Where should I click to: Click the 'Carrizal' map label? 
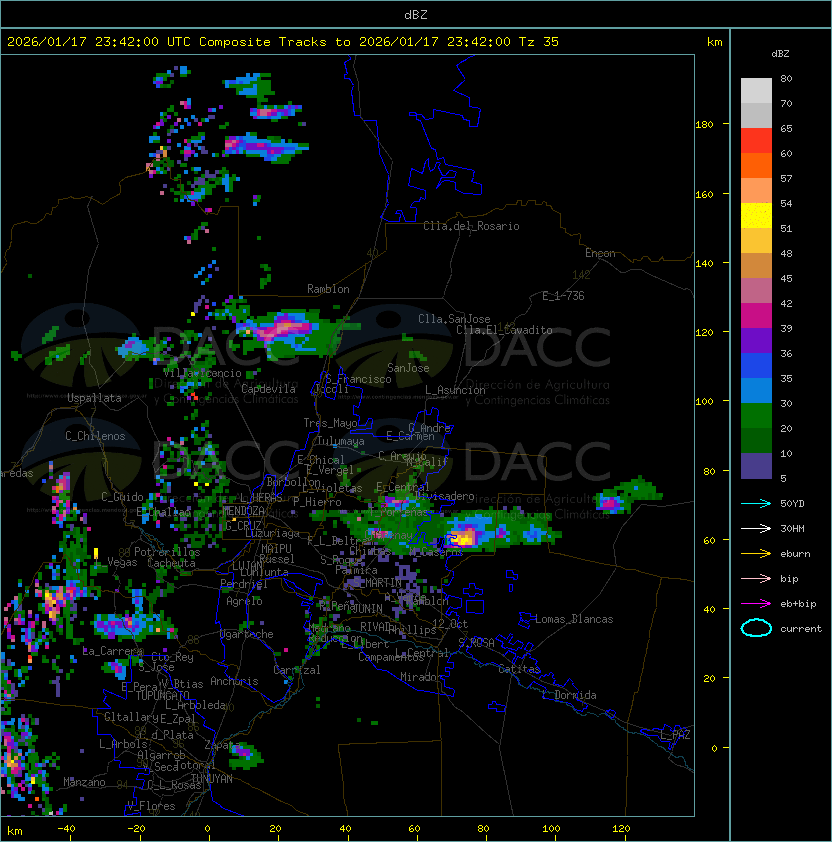coord(297,670)
